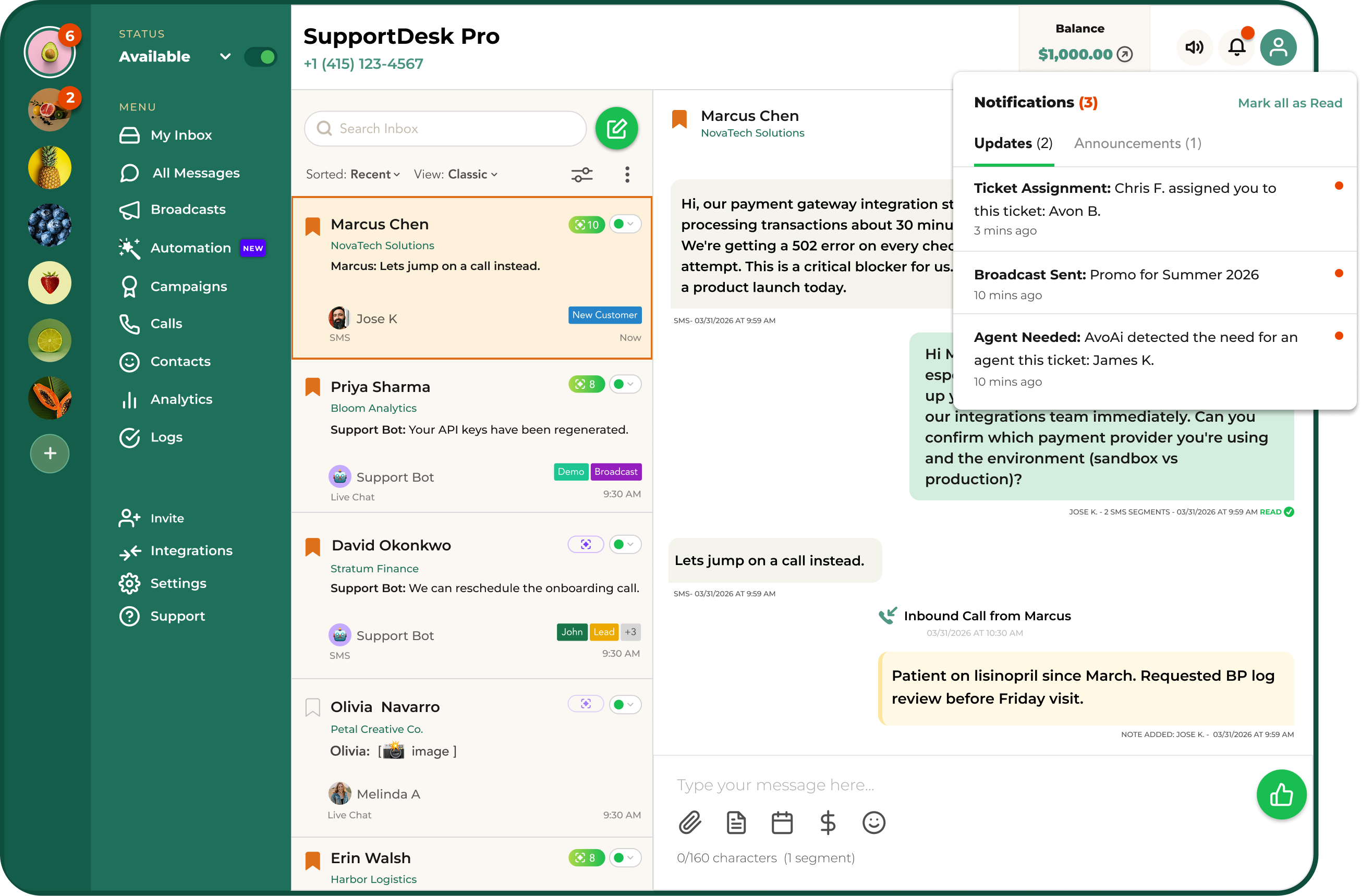Open the Broadcast Sent notification
1361x896 pixels.
tap(1155, 283)
